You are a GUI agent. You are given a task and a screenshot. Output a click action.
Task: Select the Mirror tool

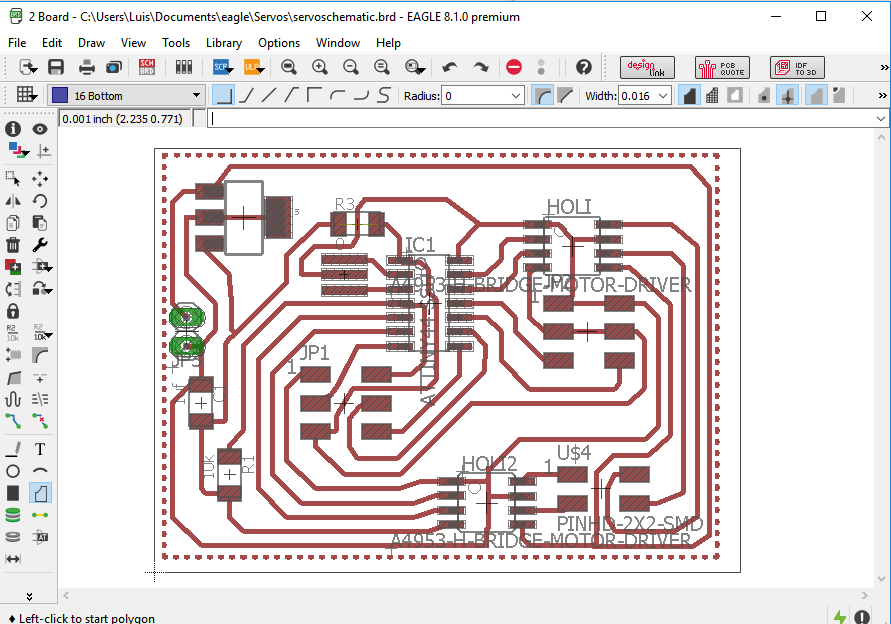click(13, 201)
